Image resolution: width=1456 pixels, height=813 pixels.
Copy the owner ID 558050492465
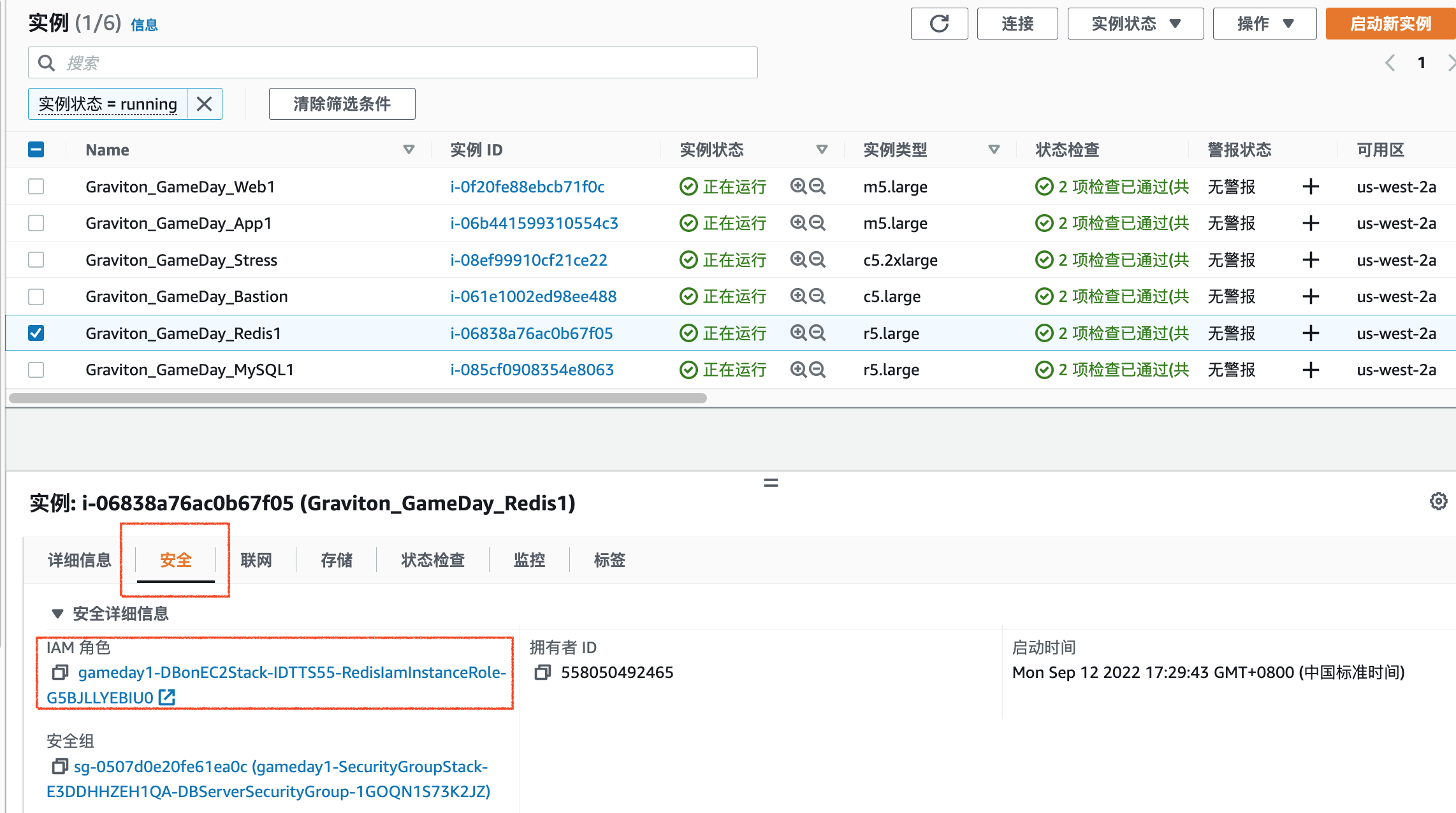pyautogui.click(x=542, y=672)
